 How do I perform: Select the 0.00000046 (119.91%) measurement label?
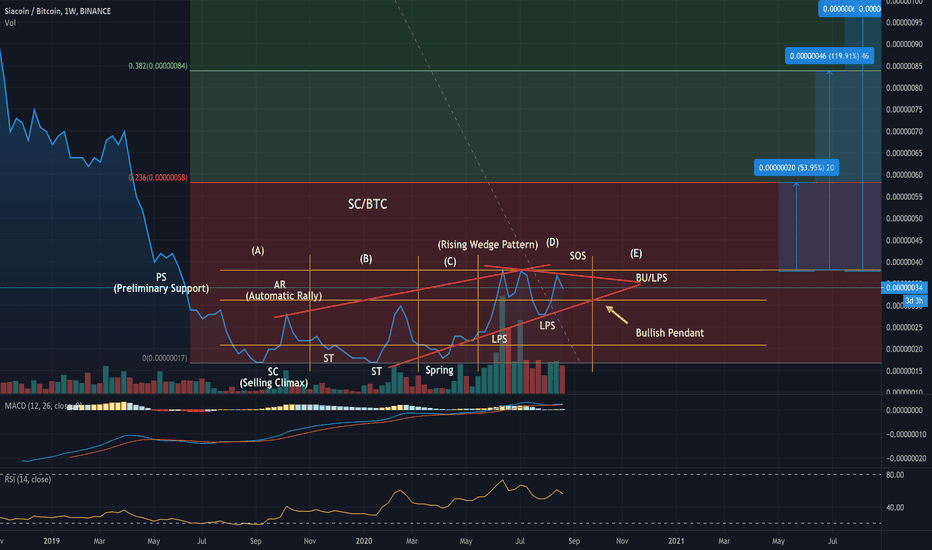(x=829, y=56)
